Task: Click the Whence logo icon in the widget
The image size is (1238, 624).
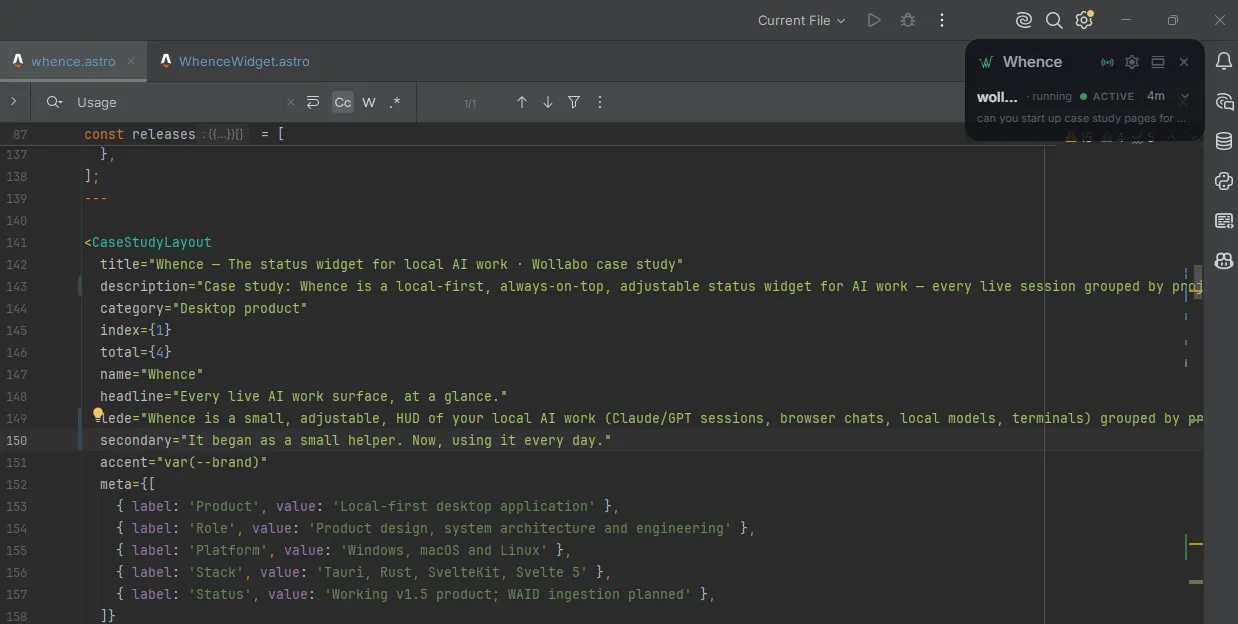Action: (x=986, y=62)
